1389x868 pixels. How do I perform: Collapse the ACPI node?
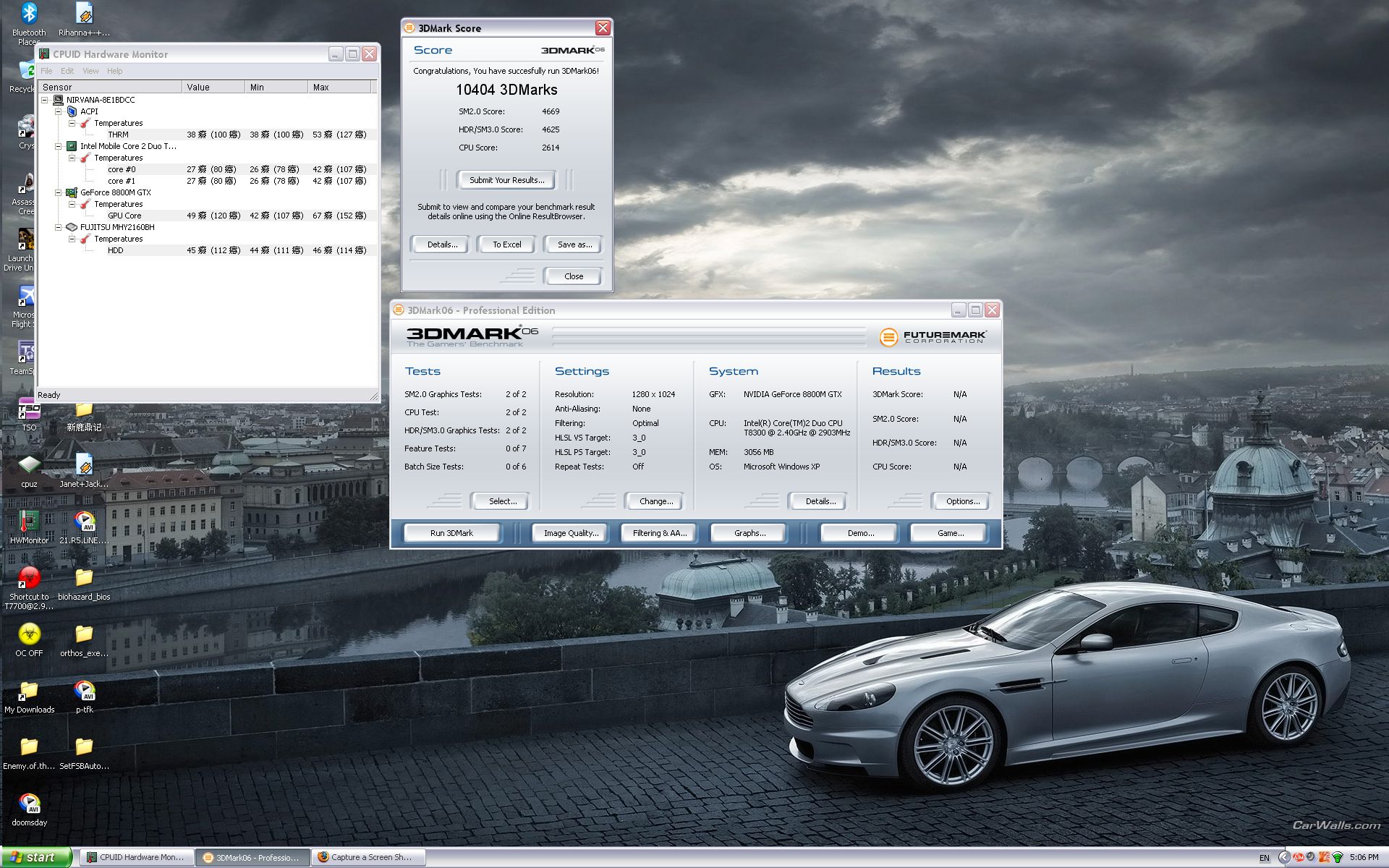[59, 111]
